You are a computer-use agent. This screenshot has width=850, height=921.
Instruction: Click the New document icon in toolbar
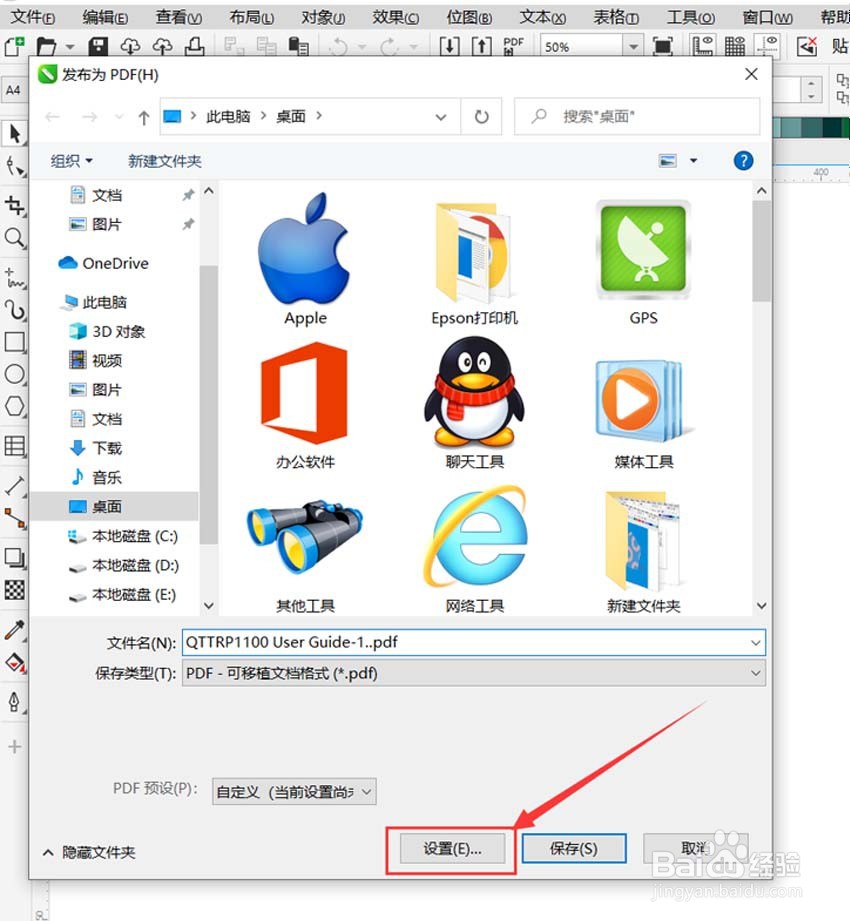pos(14,46)
